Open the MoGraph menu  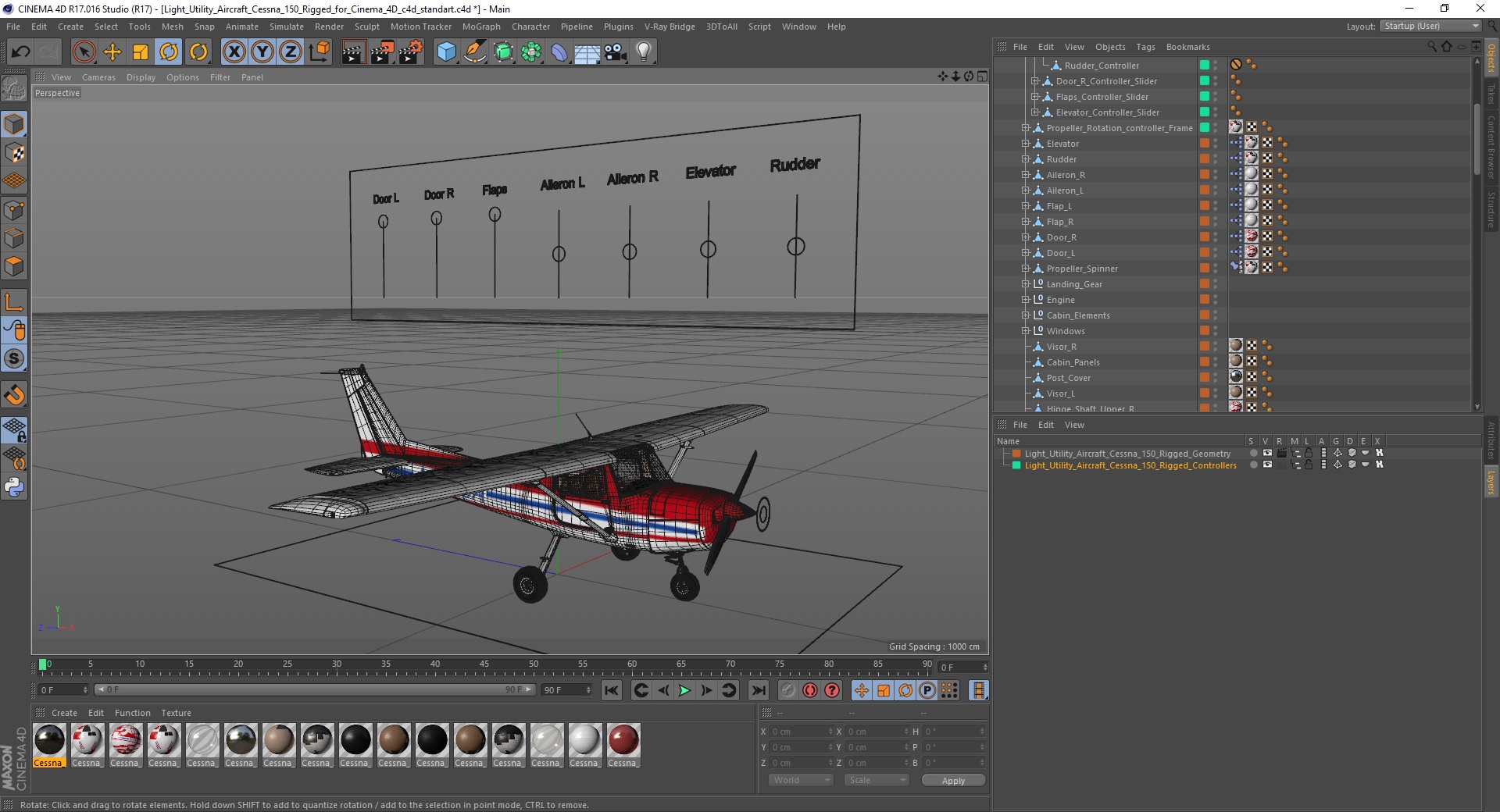coord(481,27)
